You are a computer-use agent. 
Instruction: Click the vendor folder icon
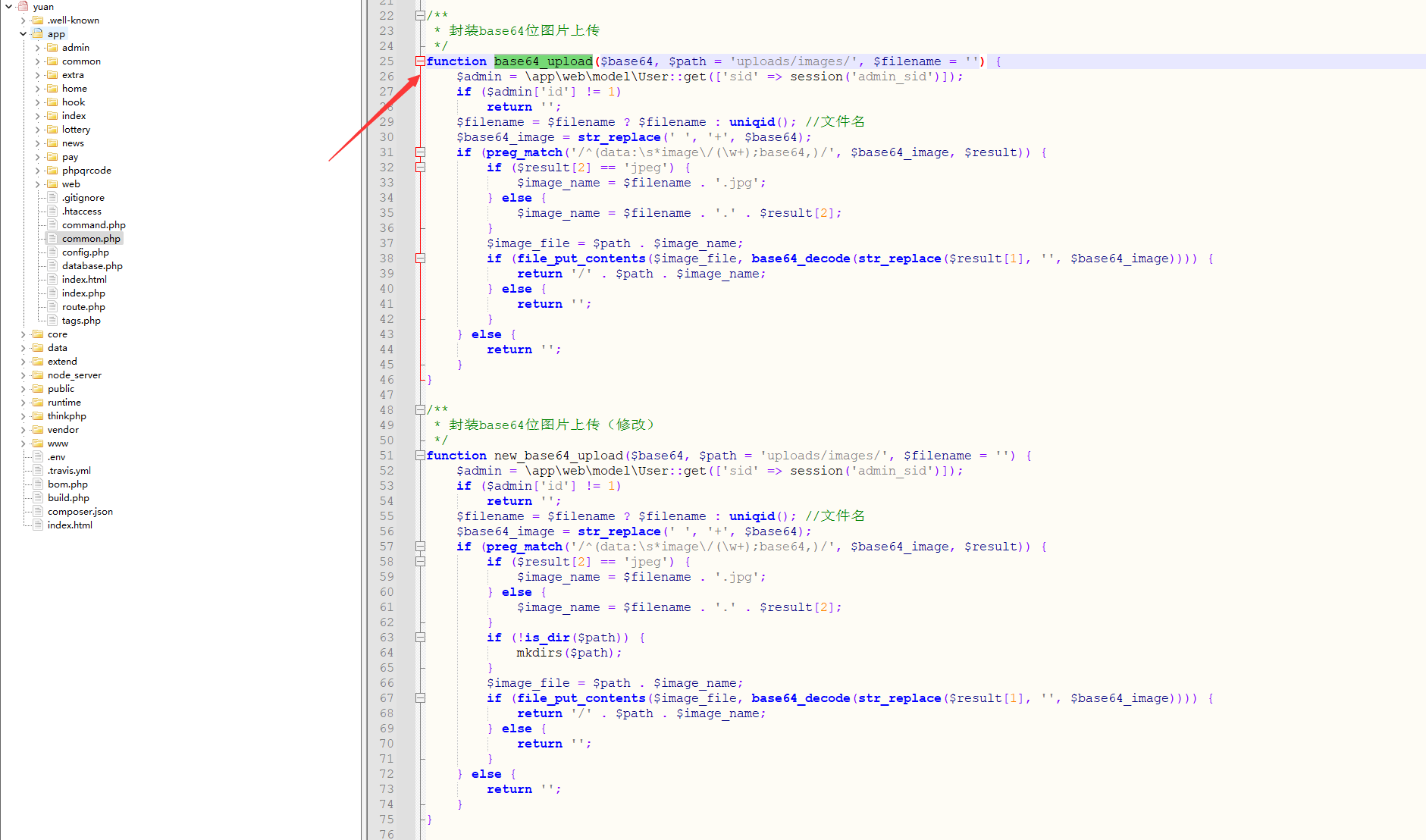pos(38,430)
